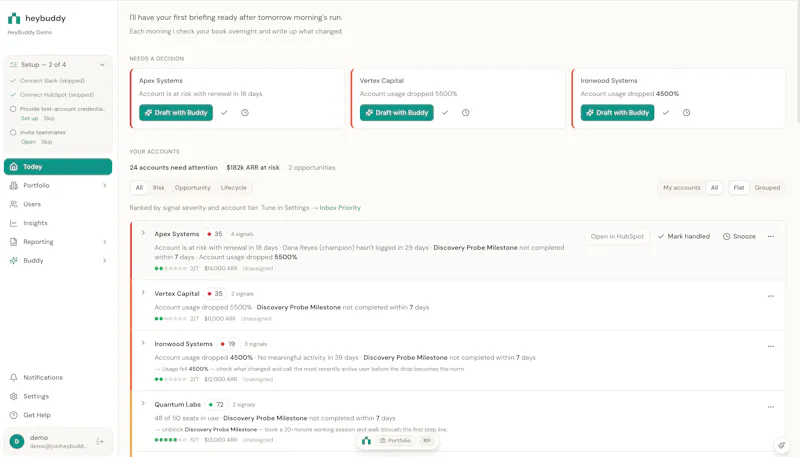Check the Invite teammates step circle
Image resolution: width=800 pixels, height=457 pixels.
coord(13,132)
